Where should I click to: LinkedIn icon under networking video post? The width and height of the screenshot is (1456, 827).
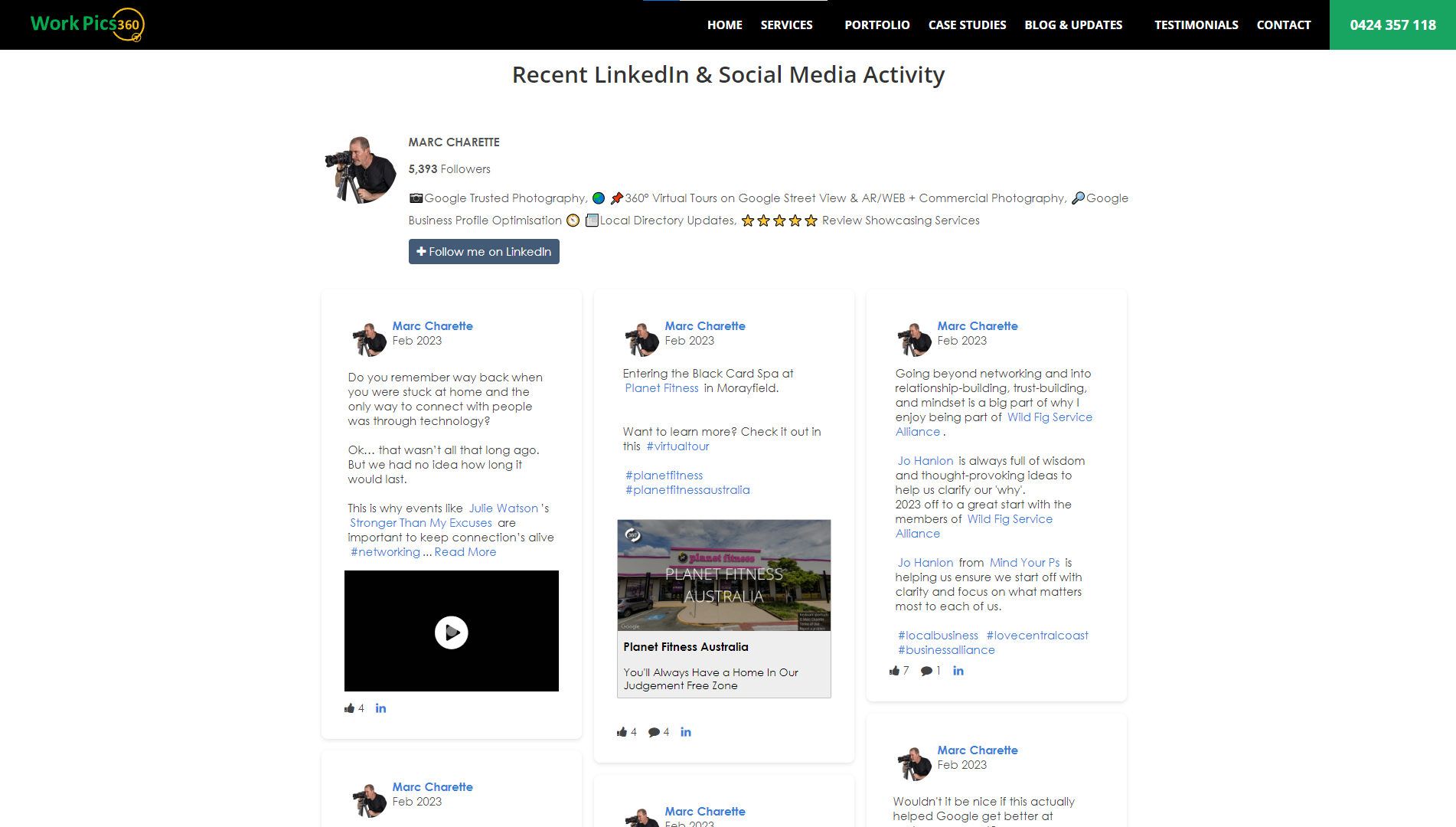point(380,708)
